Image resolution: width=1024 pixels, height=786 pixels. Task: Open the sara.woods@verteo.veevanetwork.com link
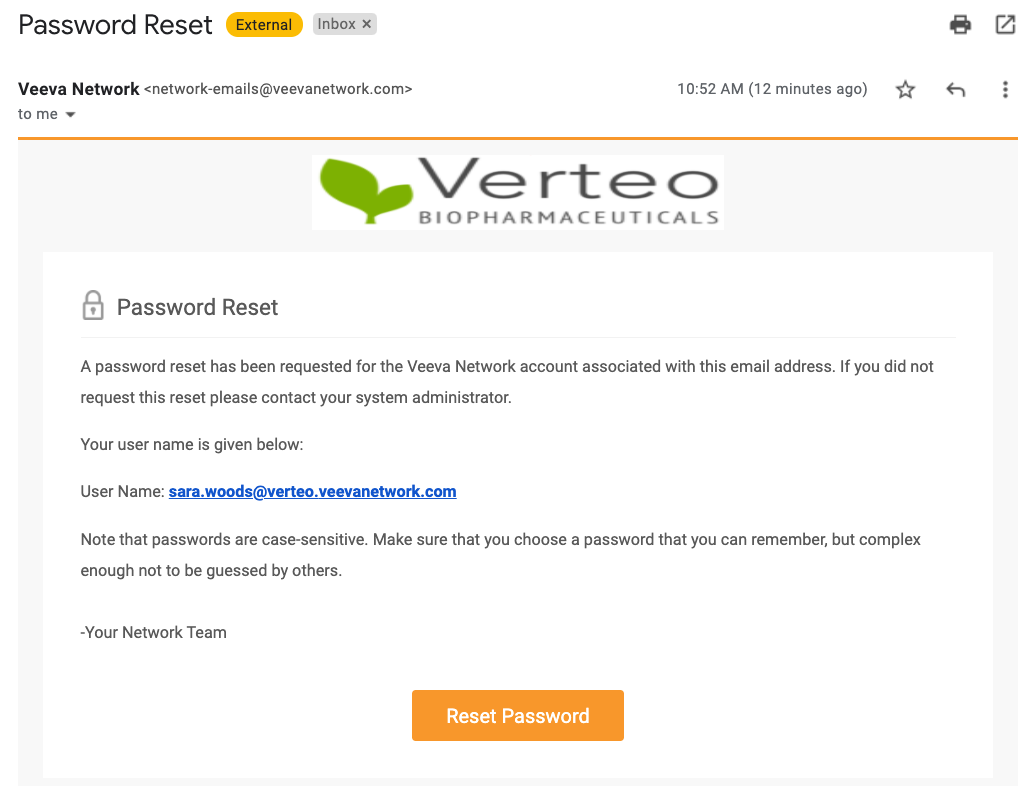[312, 491]
